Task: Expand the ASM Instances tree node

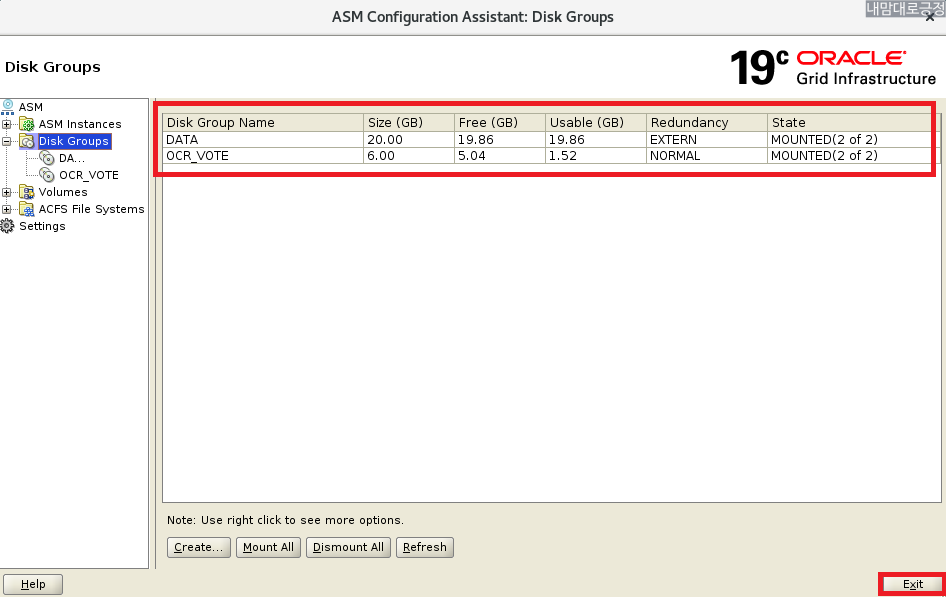Action: pos(7,124)
